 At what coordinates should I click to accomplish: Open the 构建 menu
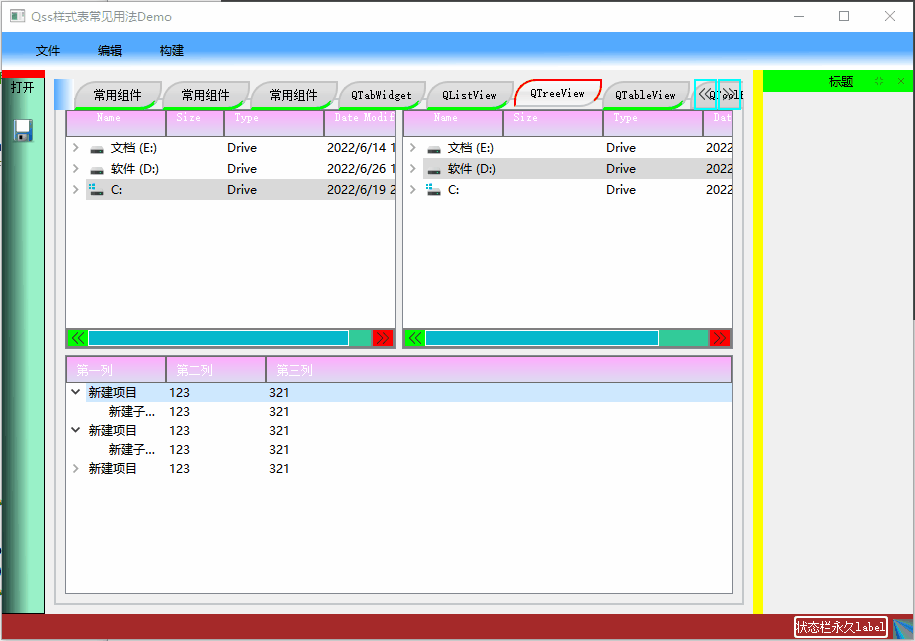(172, 51)
